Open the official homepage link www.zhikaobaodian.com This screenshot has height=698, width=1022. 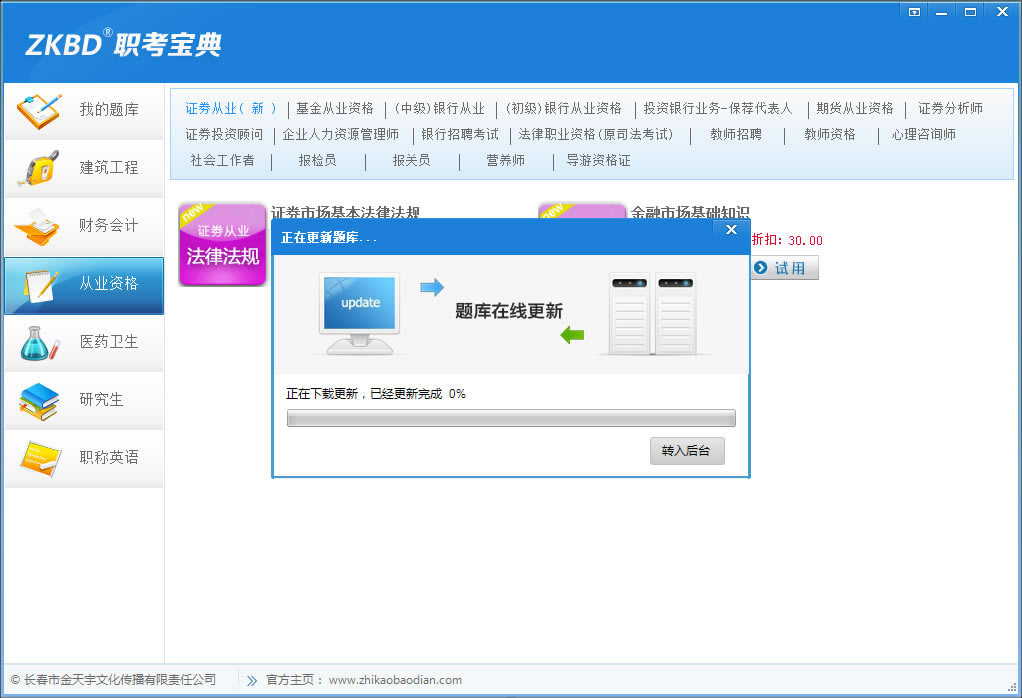(x=396, y=679)
